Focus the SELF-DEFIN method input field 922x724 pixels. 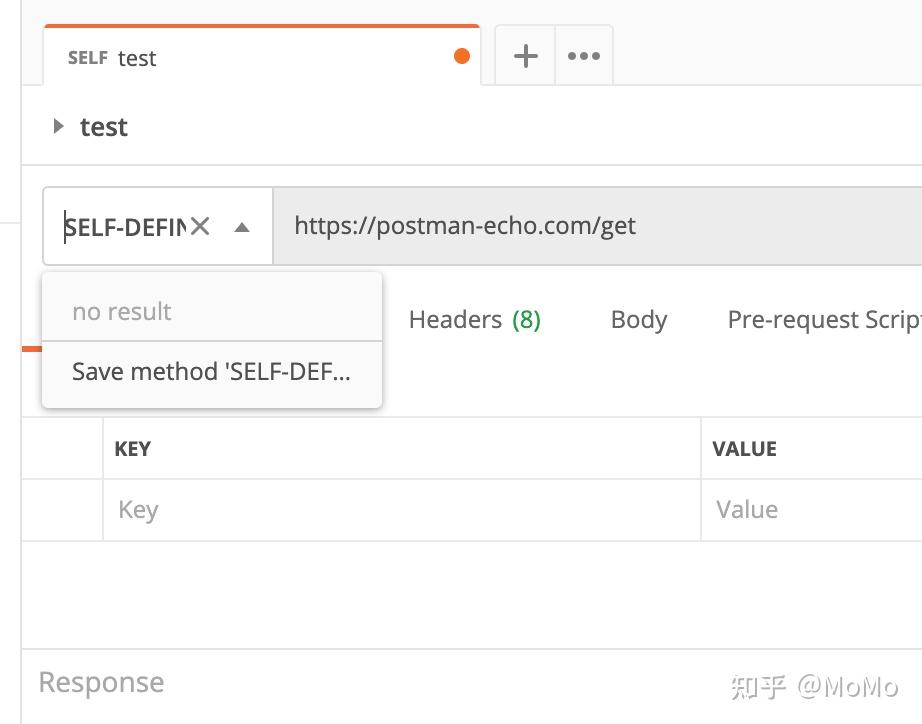coord(125,227)
